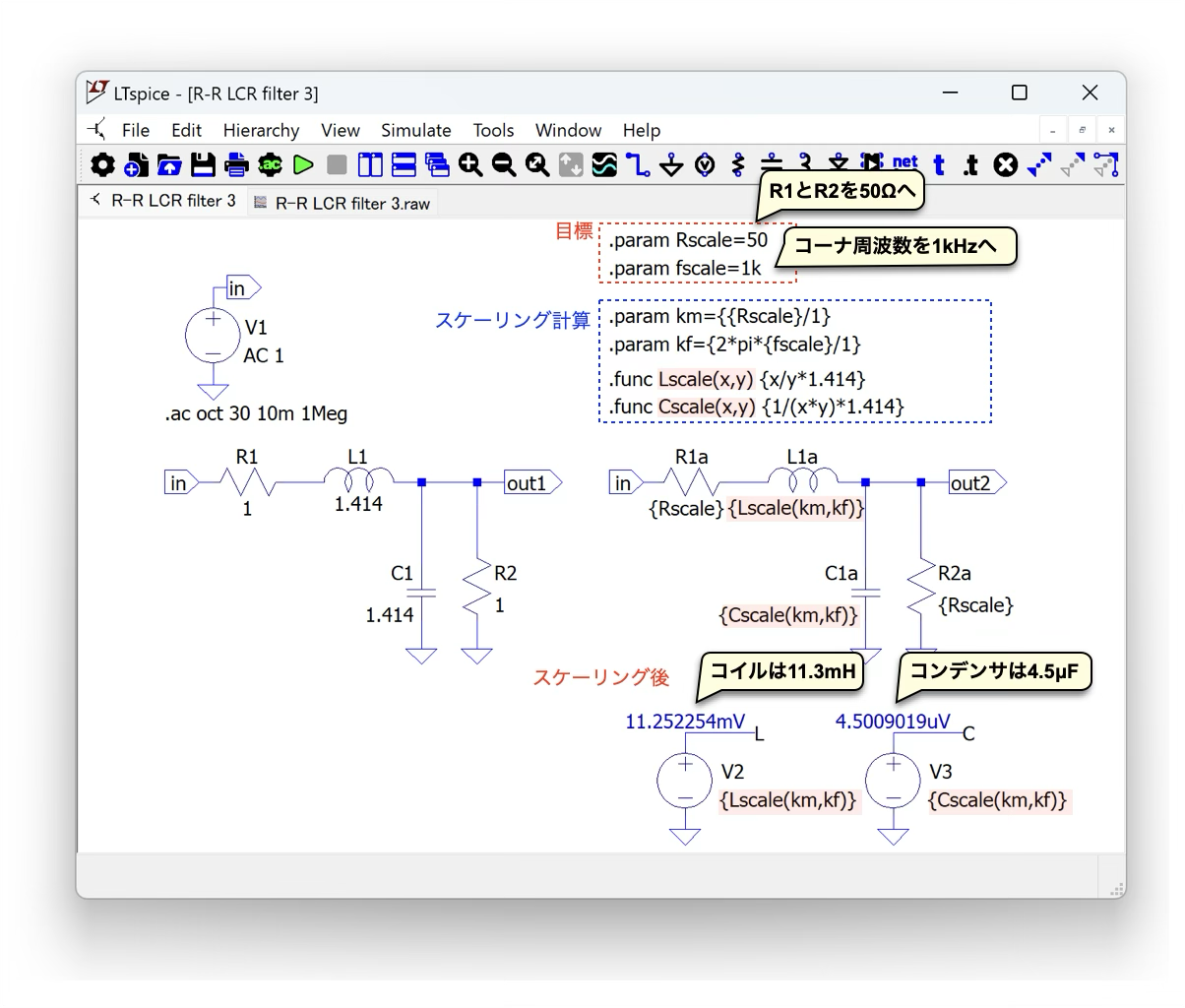Screen dimensions: 1185x1008
Task: Select the .param kf directive text
Action: pyautogui.click(x=734, y=345)
